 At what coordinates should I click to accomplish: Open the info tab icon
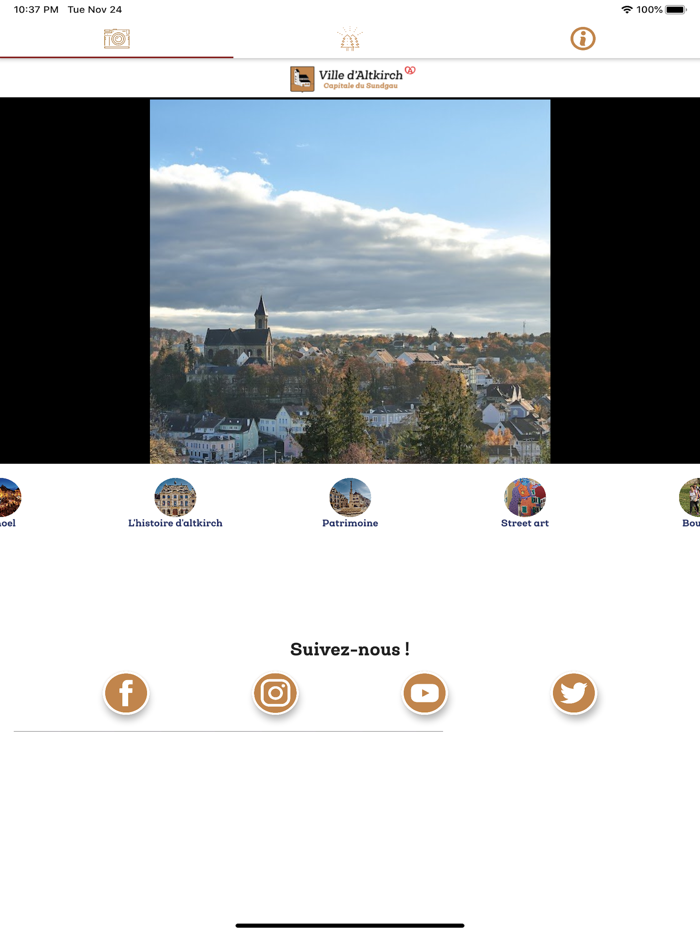click(583, 39)
